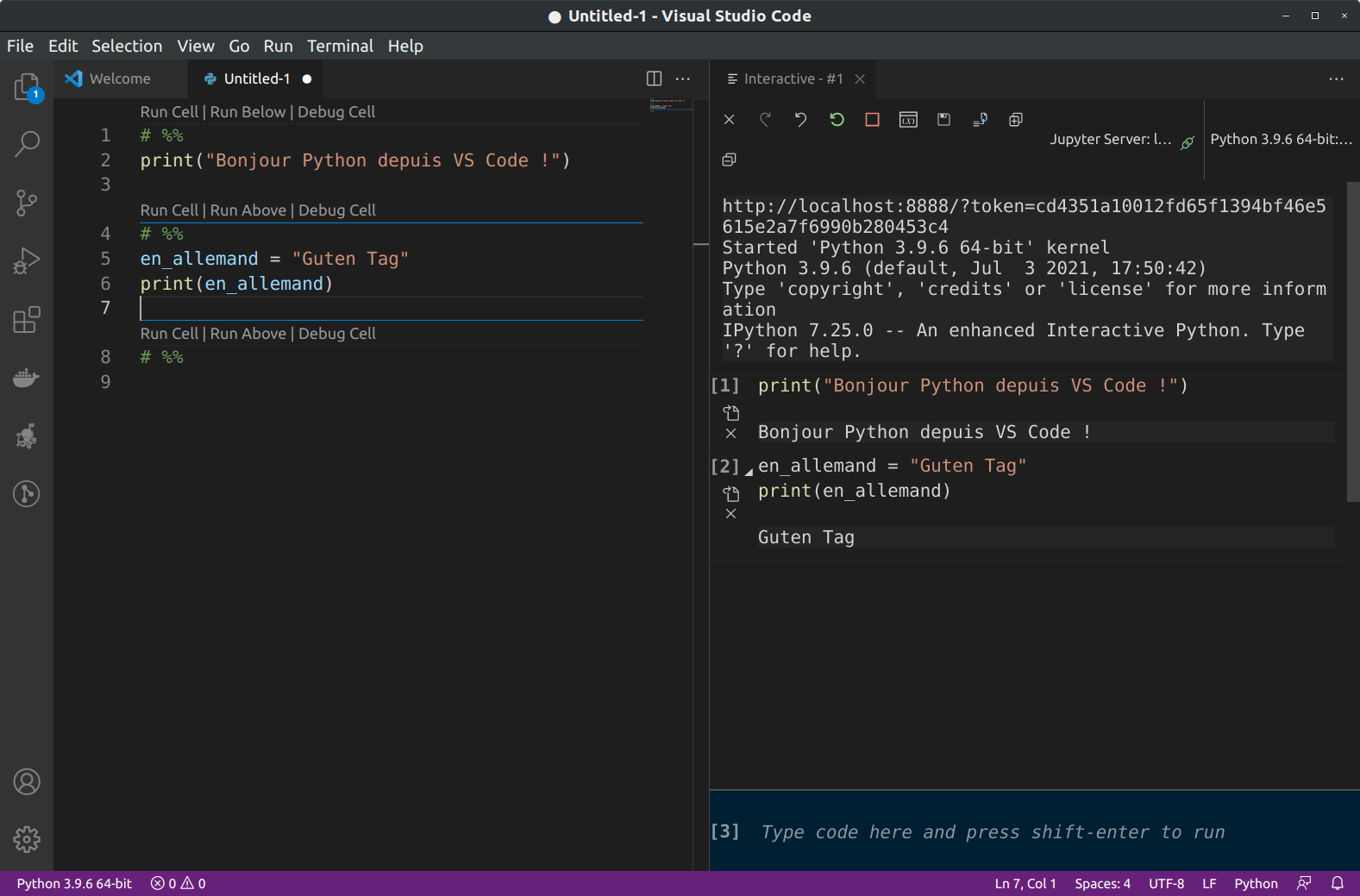Restart the IPython kernel
The width and height of the screenshot is (1360, 896).
[837, 120]
